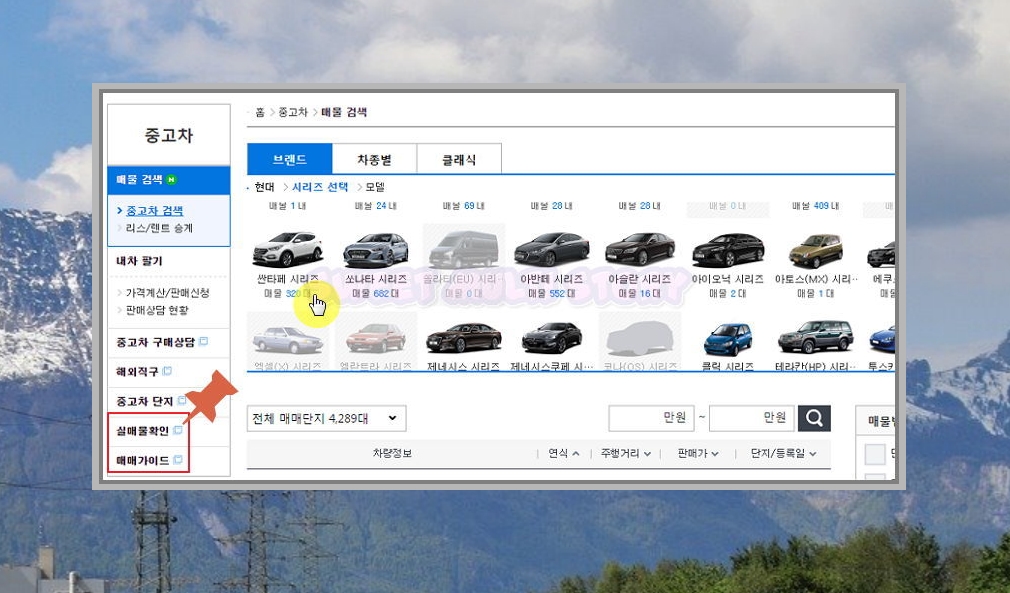
Task: Open new-window icon beside 중고차 단지
Action: 182,400
